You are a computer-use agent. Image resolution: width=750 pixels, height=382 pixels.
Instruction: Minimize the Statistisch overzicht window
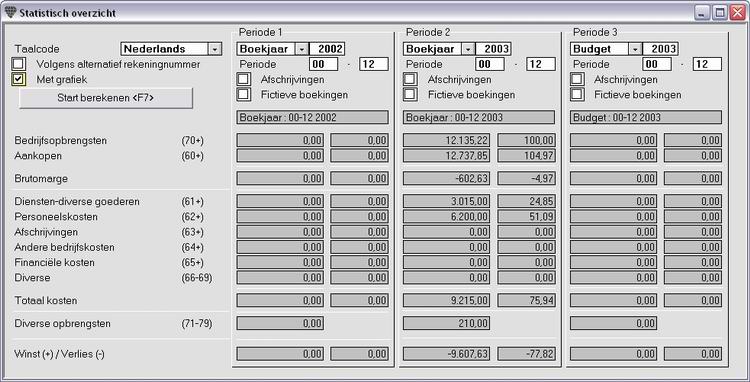(x=702, y=13)
